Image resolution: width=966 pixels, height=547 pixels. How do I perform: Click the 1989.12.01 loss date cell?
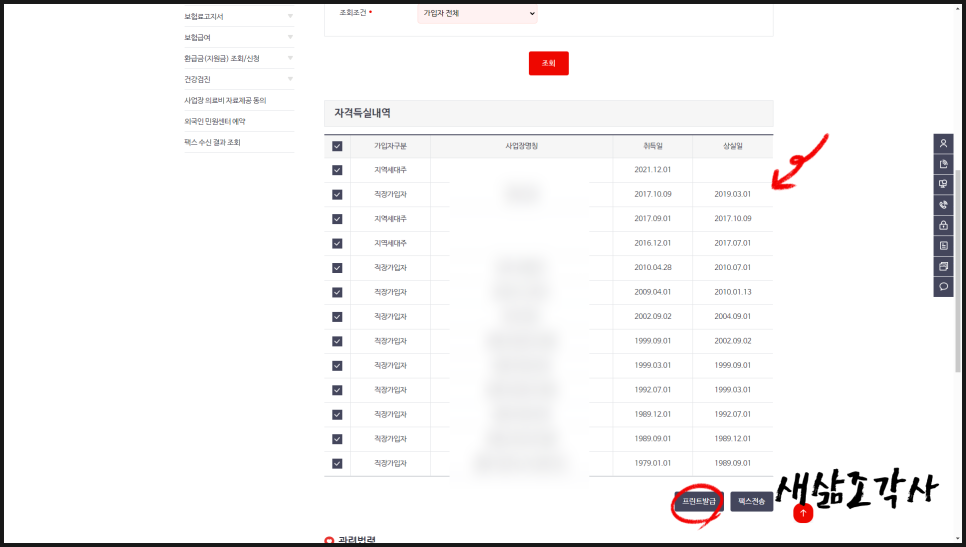click(733, 439)
